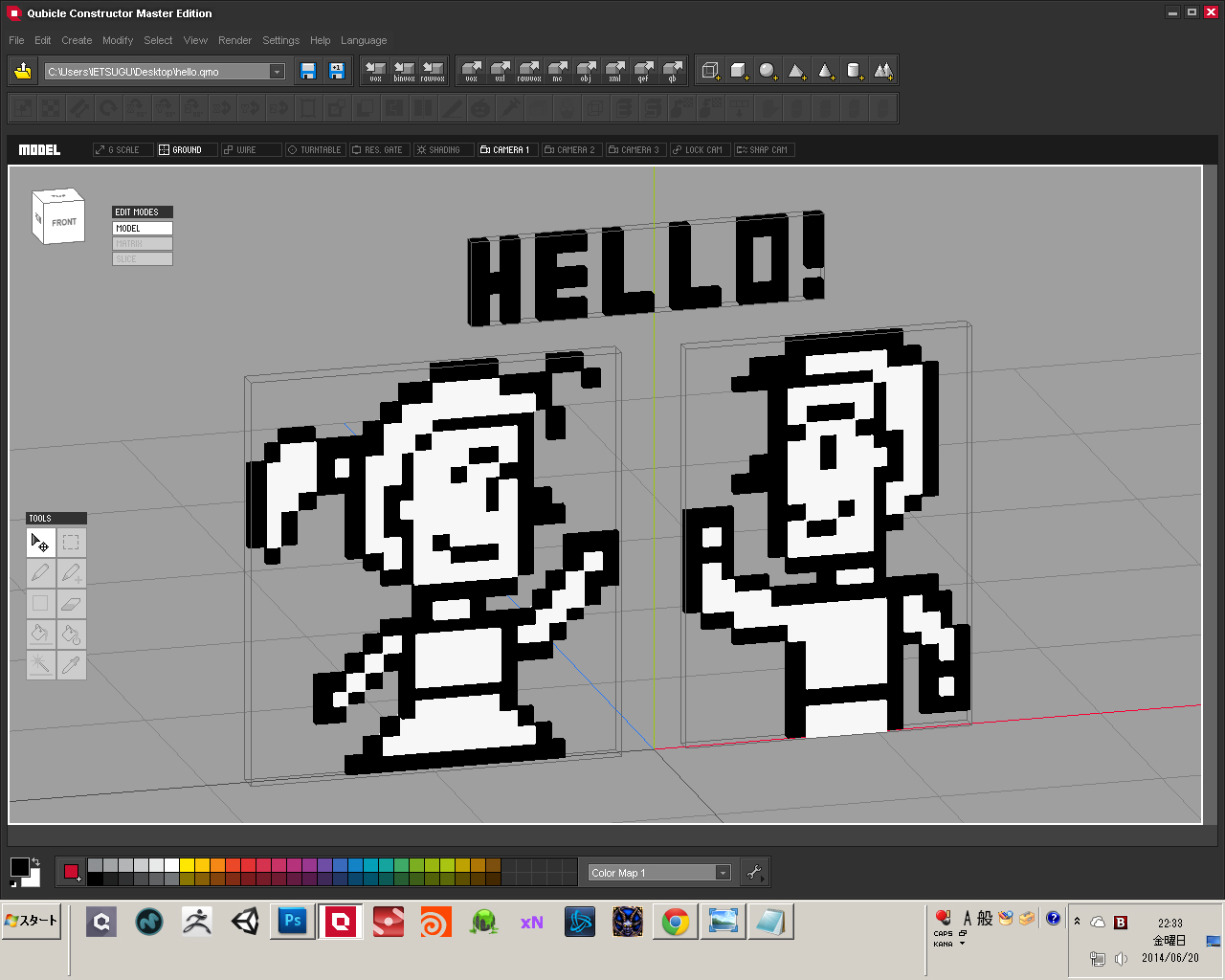Save the file with the floppy disk icon
Image resolution: width=1225 pixels, height=980 pixels.
point(308,71)
